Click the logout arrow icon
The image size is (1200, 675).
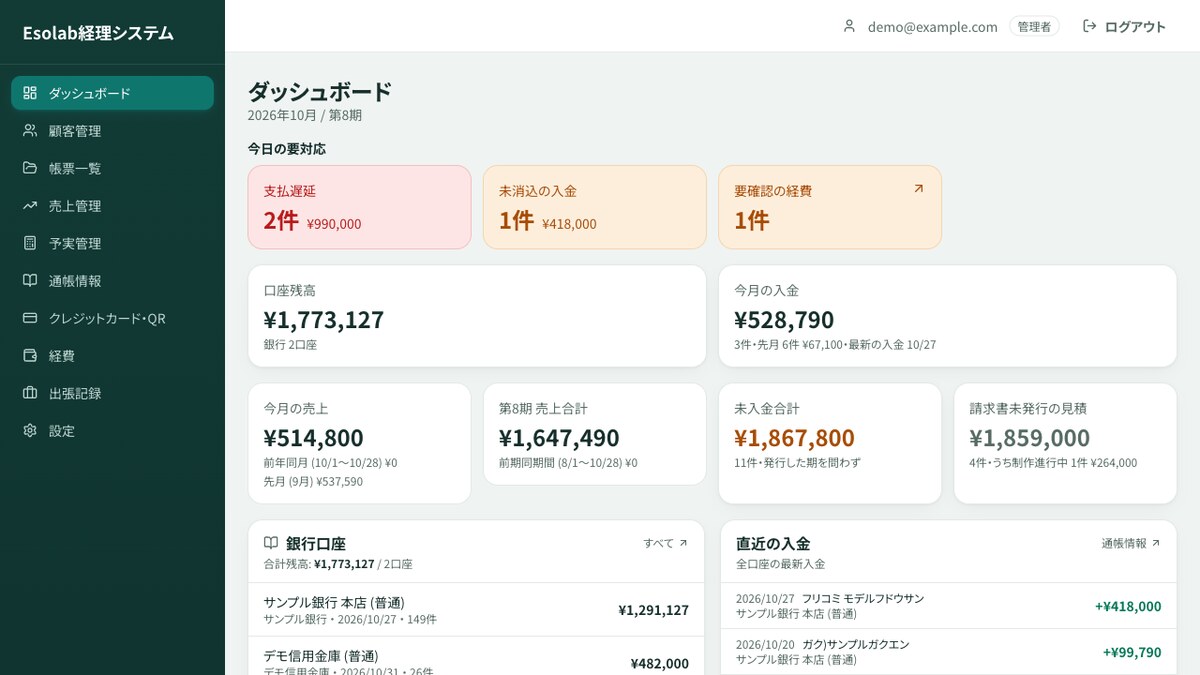pyautogui.click(x=1090, y=26)
